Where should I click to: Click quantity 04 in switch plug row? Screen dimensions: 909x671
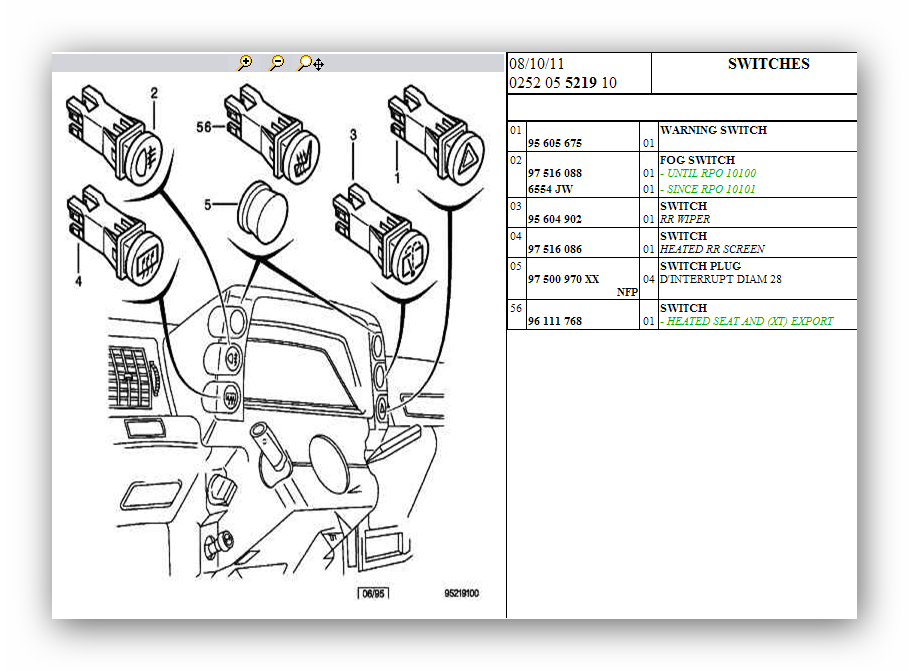(x=649, y=279)
